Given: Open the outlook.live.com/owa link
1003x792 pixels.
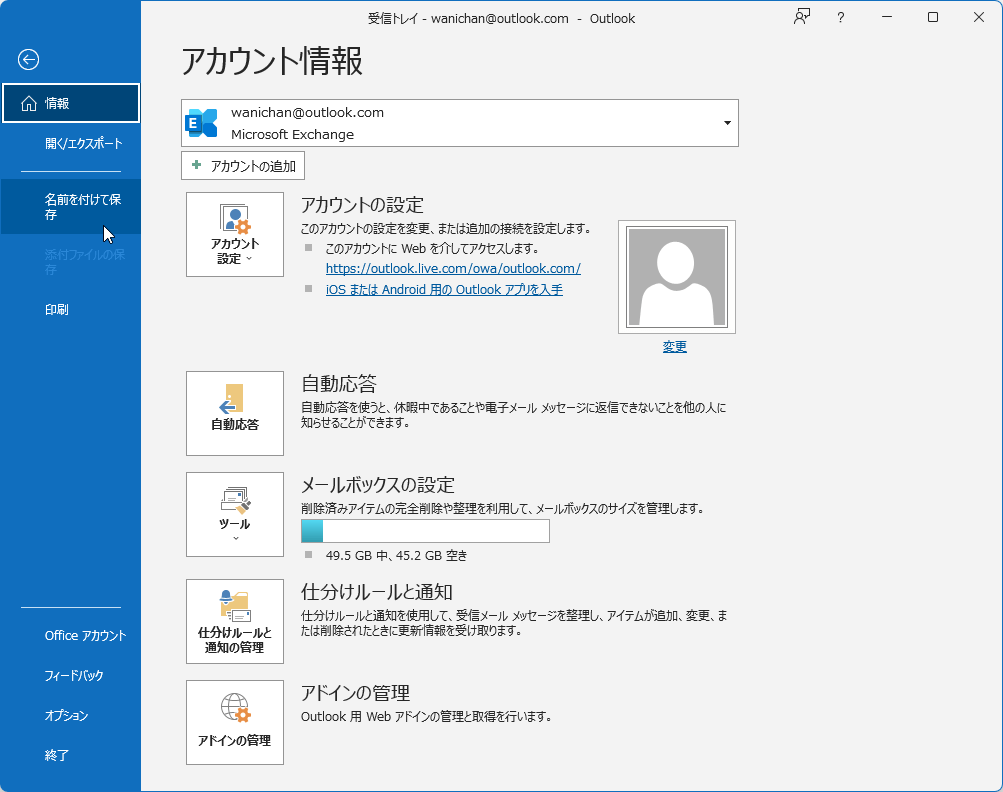Looking at the screenshot, I should (453, 269).
